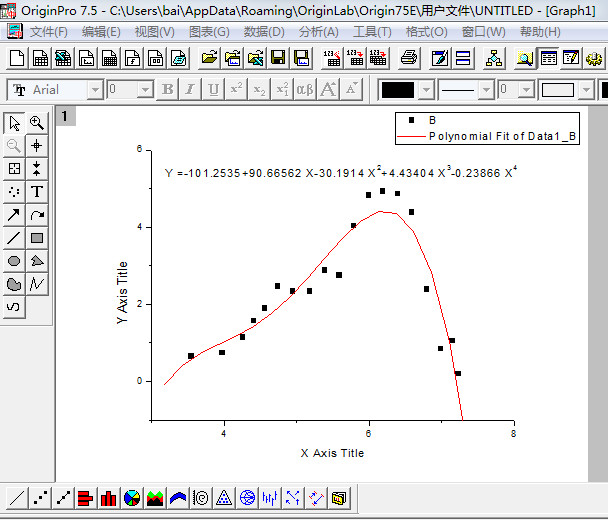The width and height of the screenshot is (608, 520).
Task: Select the Polygon tool
Action: [37, 261]
